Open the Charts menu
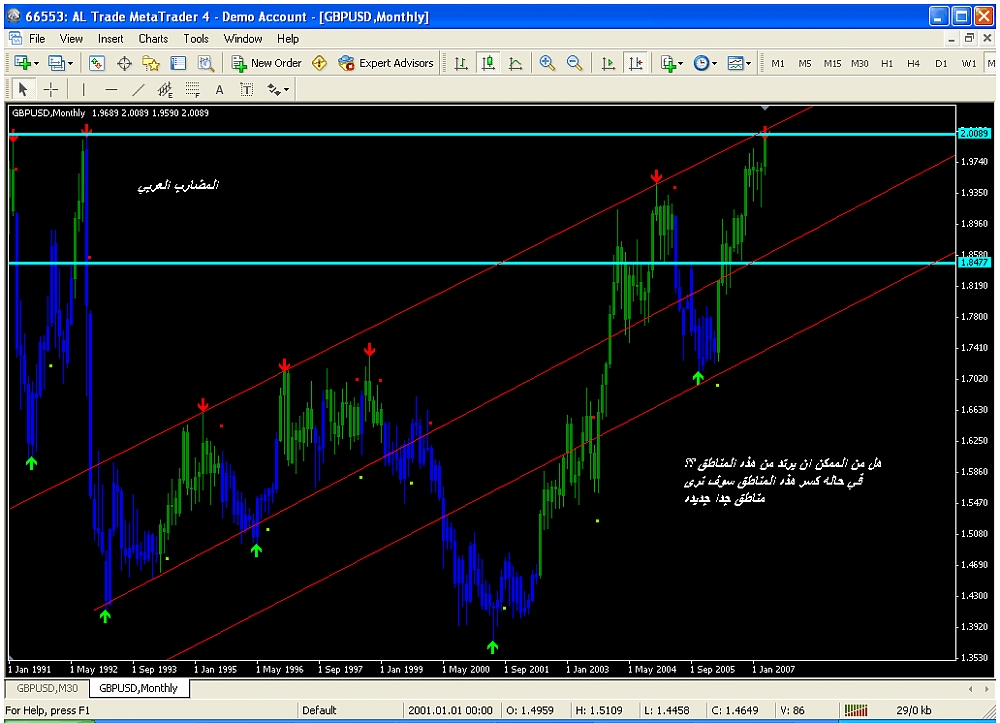Image resolution: width=1000 pixels, height=723 pixels. pos(153,39)
